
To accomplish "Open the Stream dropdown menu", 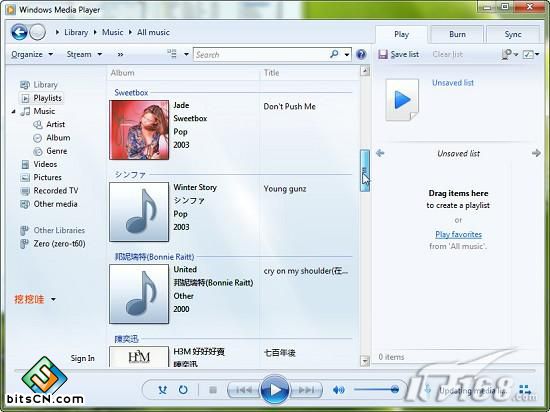I will [84, 54].
